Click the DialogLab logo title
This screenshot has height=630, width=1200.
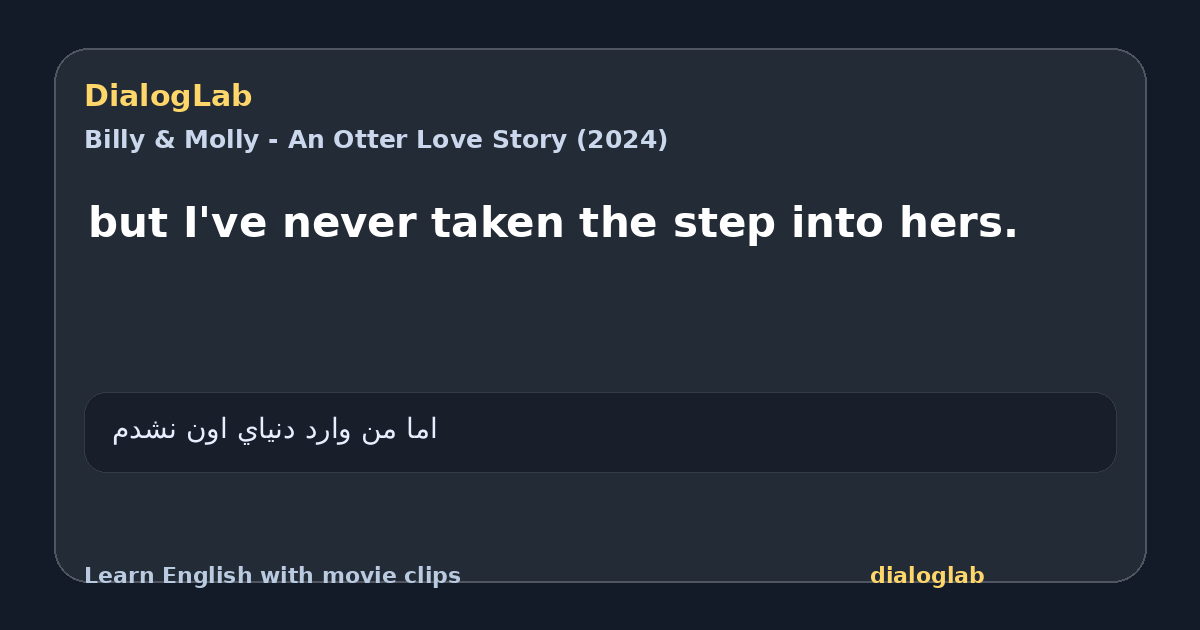(x=168, y=96)
